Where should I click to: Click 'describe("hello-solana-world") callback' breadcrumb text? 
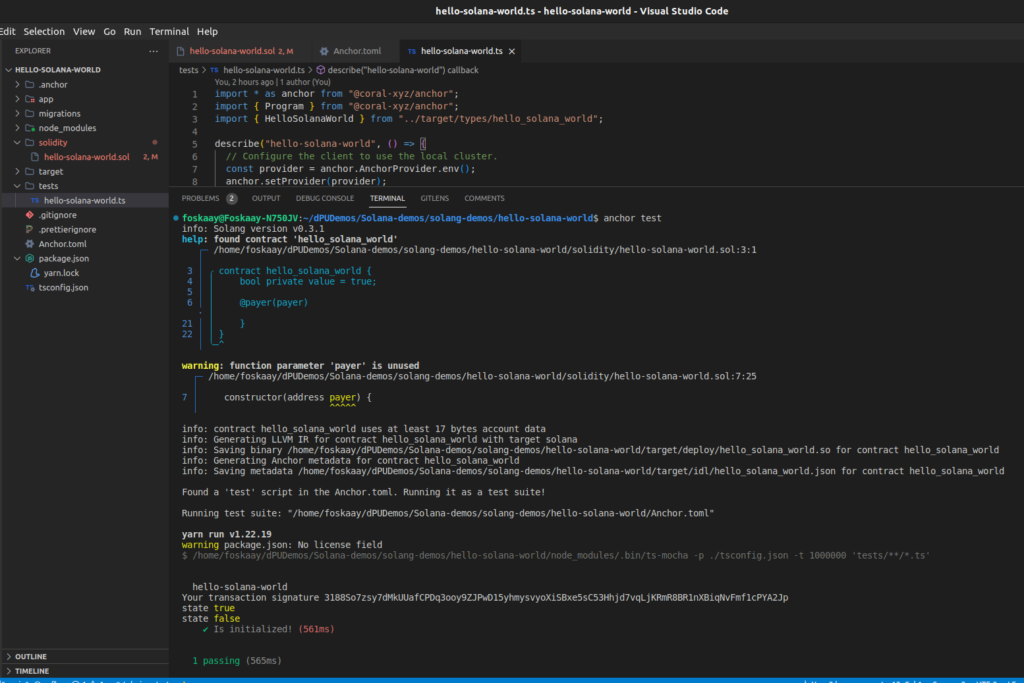[403, 70]
